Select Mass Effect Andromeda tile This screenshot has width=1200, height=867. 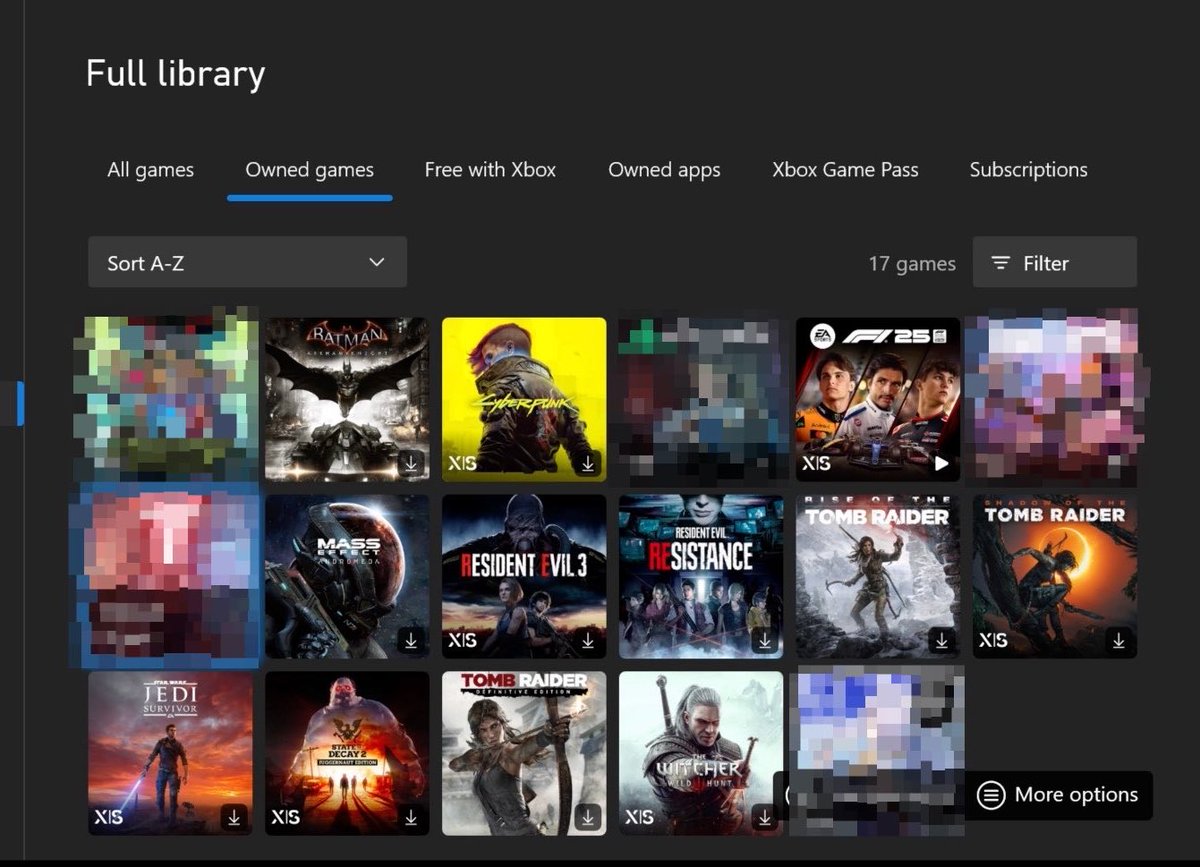point(347,576)
